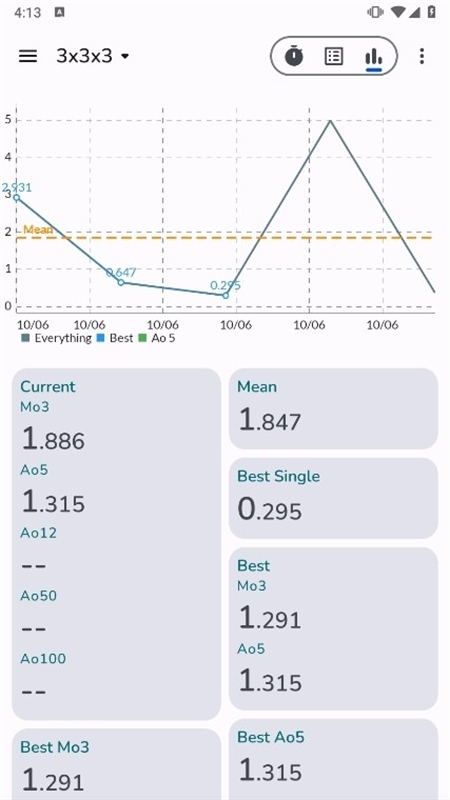Click the dropdown arrow beside 3x3x3
This screenshot has width=450, height=800.
[125, 56]
